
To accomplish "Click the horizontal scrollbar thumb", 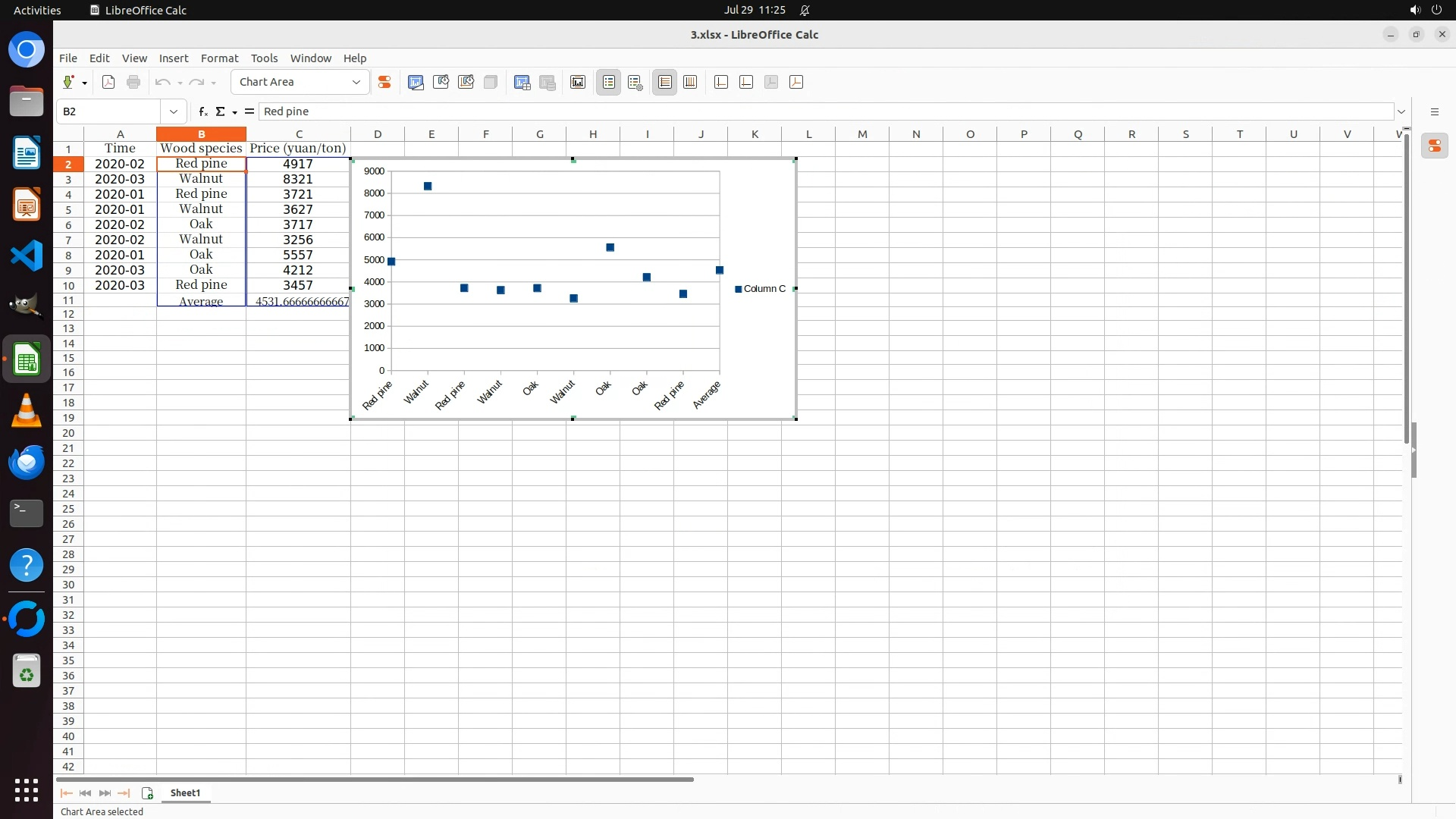I will tap(375, 779).
